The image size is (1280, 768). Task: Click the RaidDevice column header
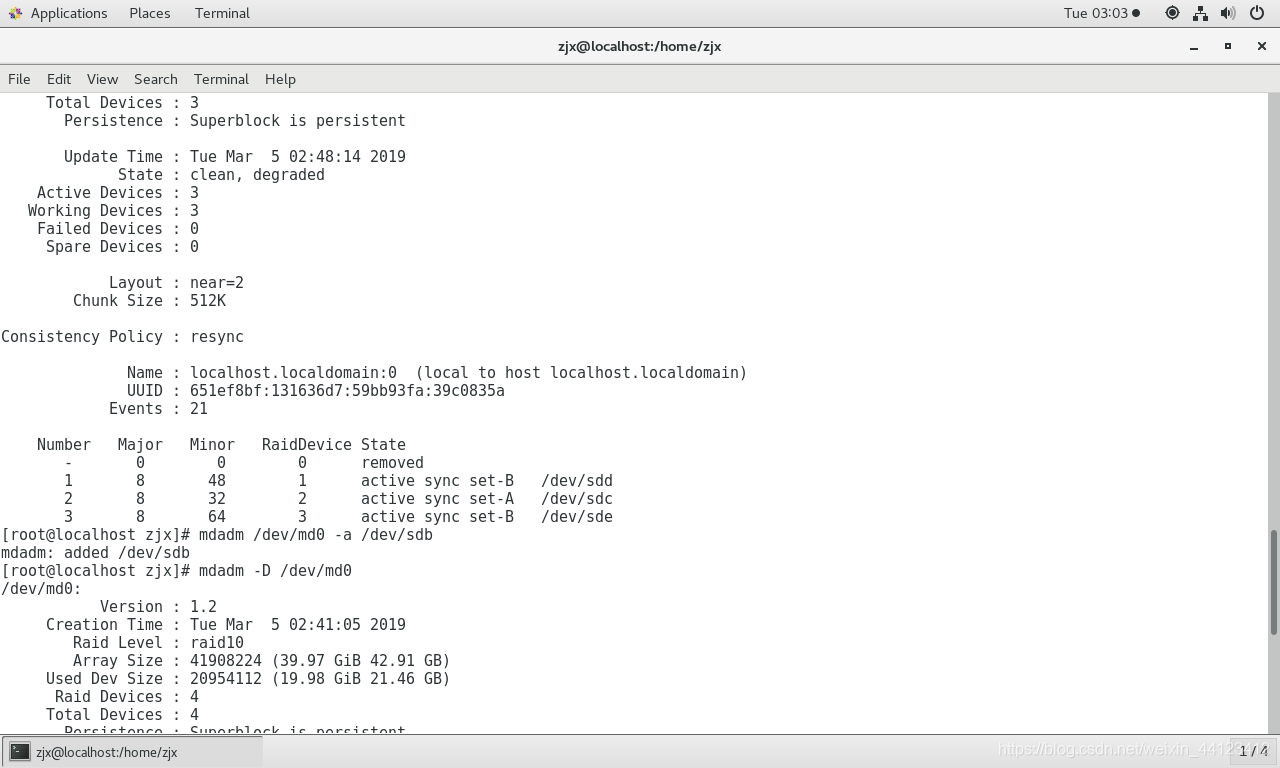(x=307, y=445)
